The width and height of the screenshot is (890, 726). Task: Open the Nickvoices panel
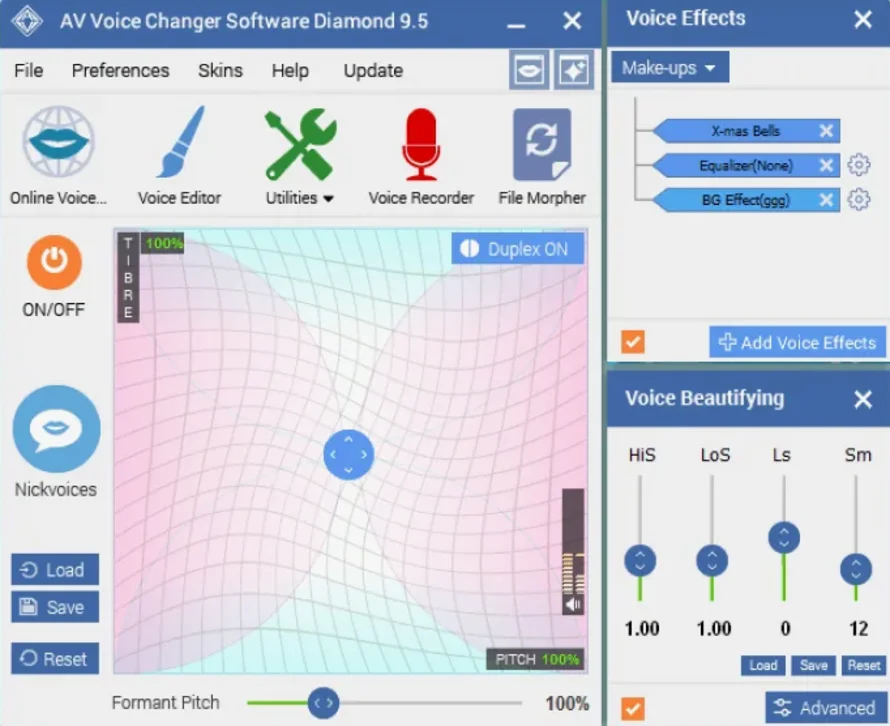pyautogui.click(x=55, y=430)
